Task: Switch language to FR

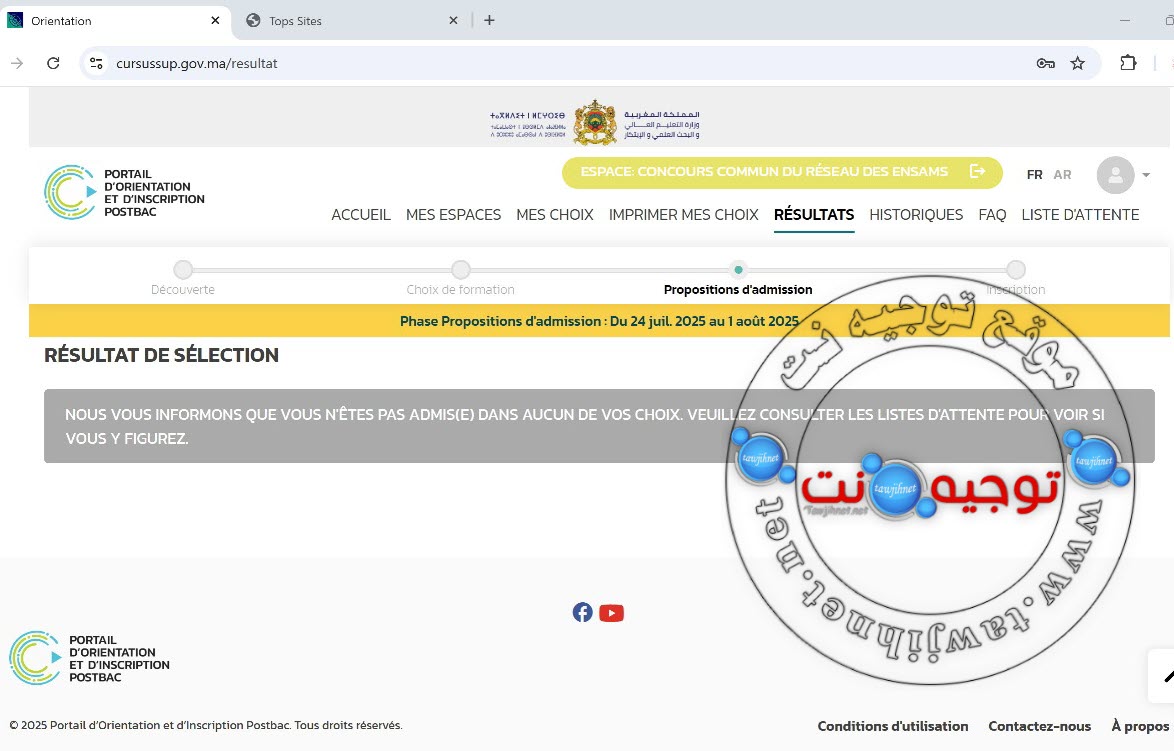Action: (1035, 174)
